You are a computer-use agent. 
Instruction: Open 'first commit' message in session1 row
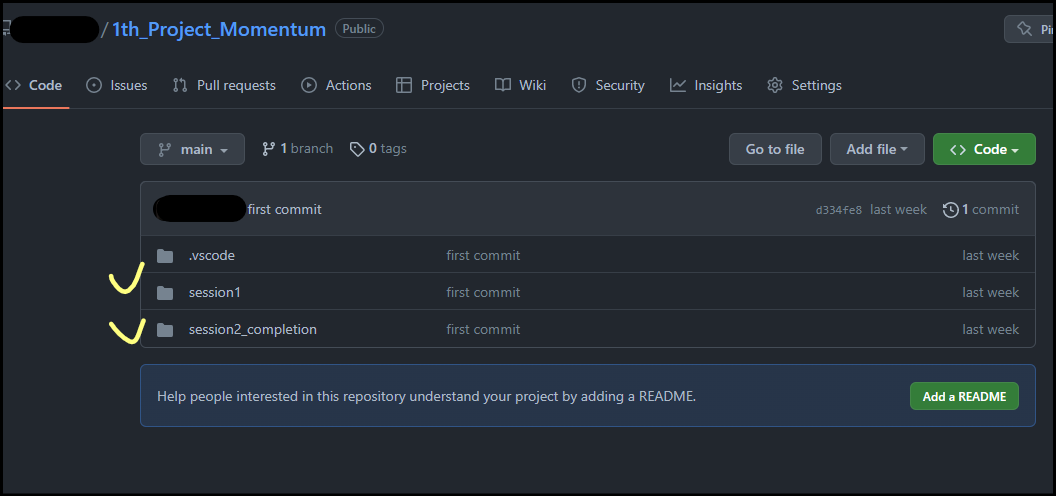tap(483, 292)
